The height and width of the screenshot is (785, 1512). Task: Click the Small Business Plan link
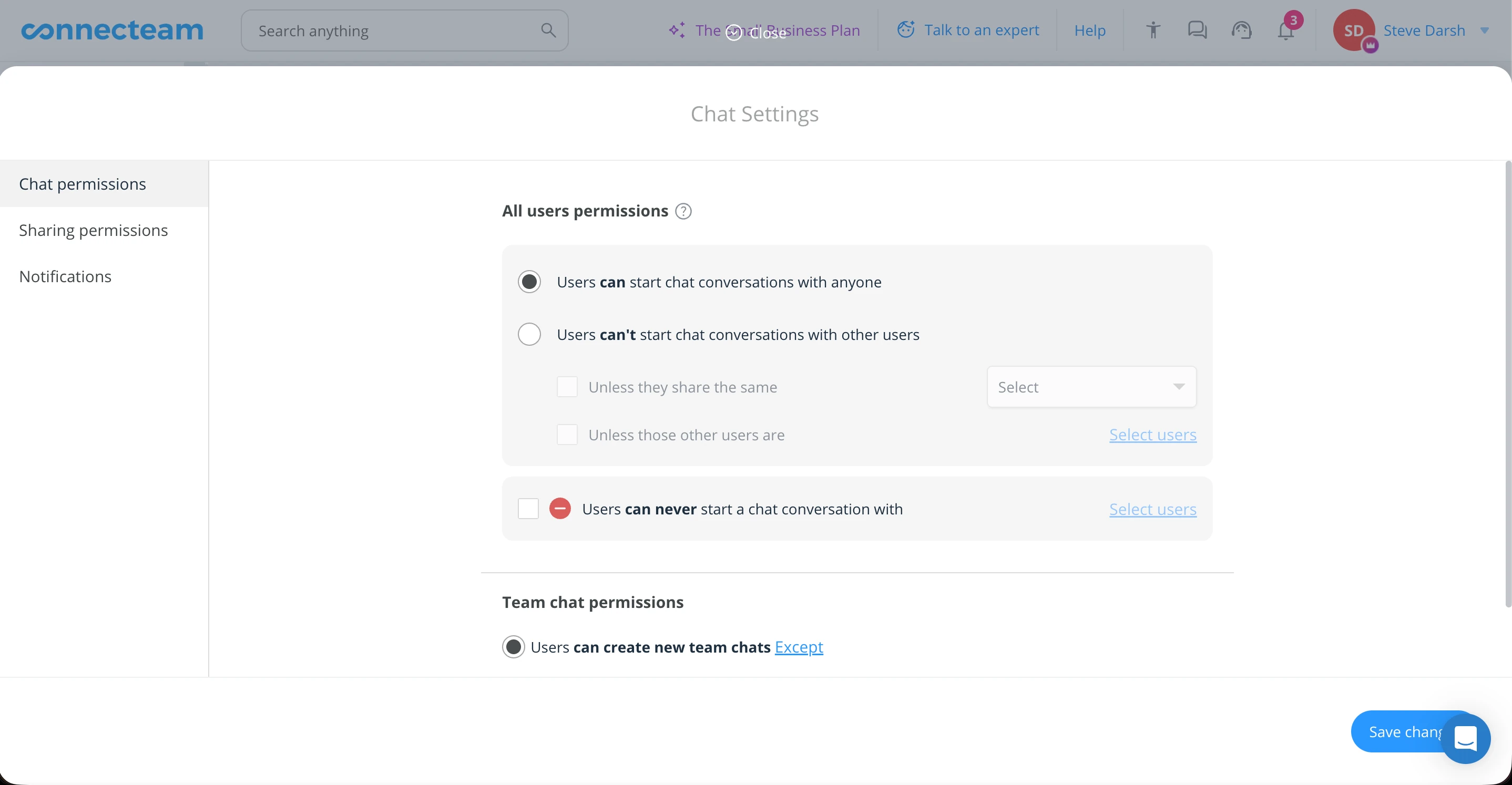777,30
